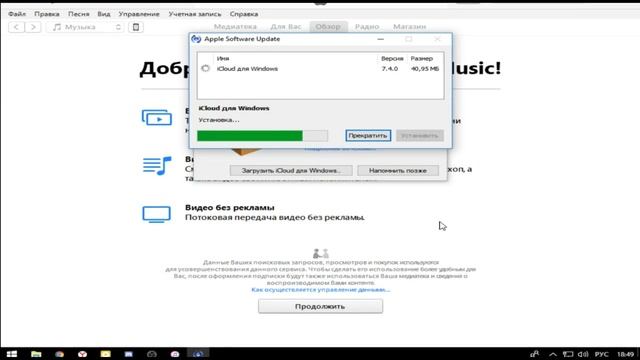640x360 pixels.
Task: Click the Напомнить позже button
Action: pos(398,170)
